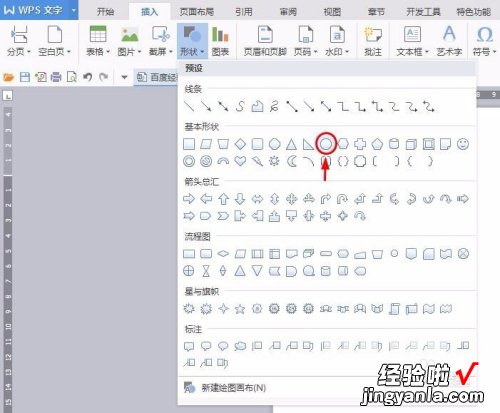Open the 形状 shapes dropdown
Image resolution: width=500 pixels, height=413 pixels.
pos(192,41)
